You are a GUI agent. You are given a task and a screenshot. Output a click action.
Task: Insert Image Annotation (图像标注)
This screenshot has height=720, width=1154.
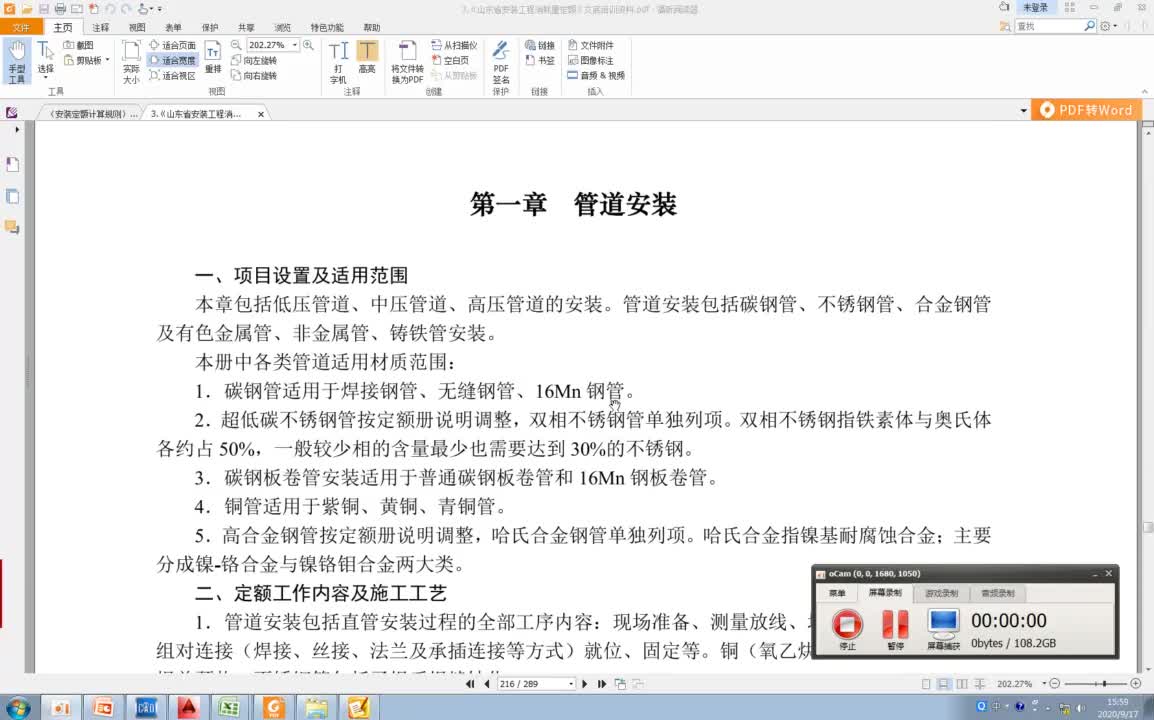[590, 60]
